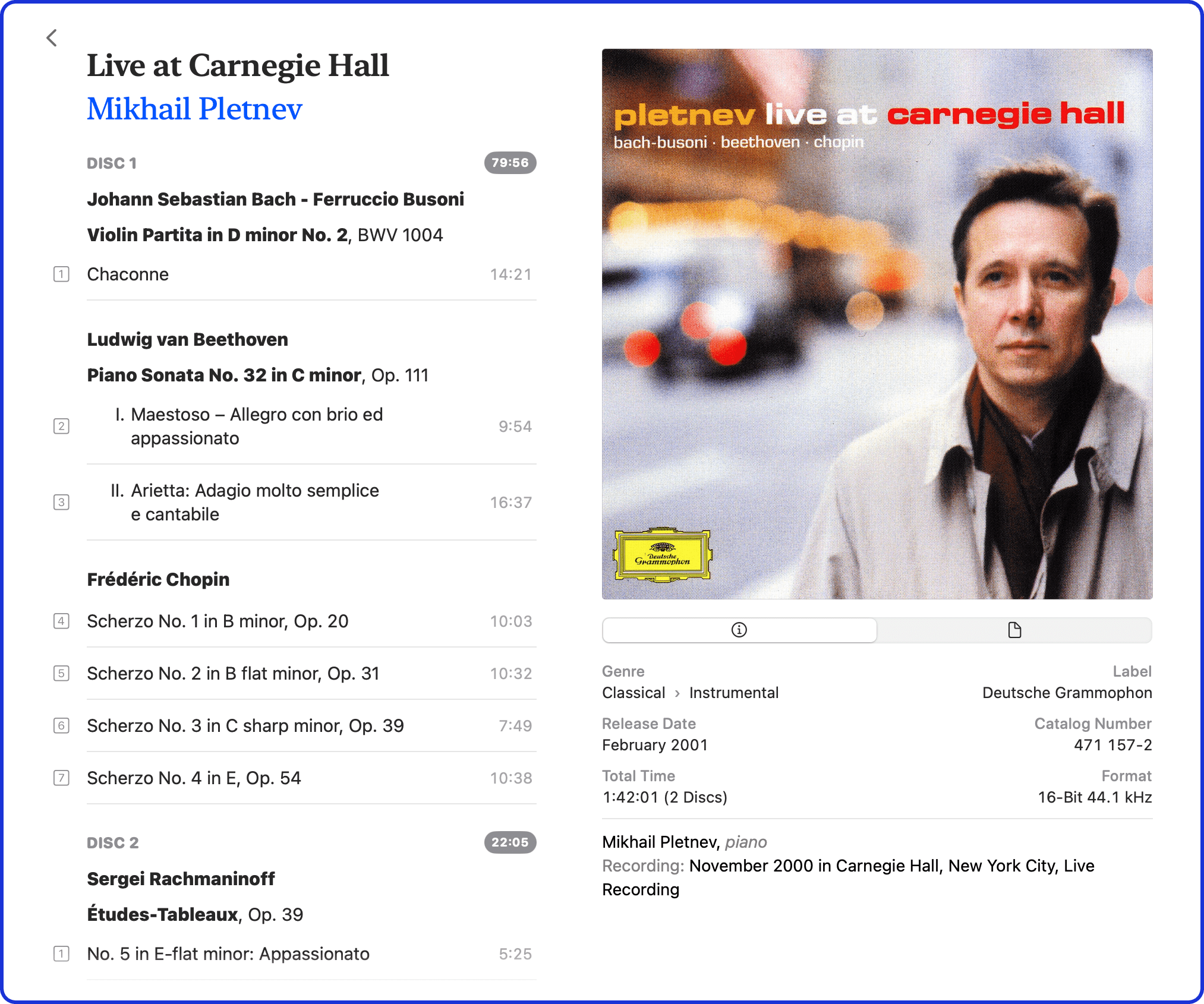Click the DISC 2 header
1204x1004 pixels.
click(x=112, y=843)
